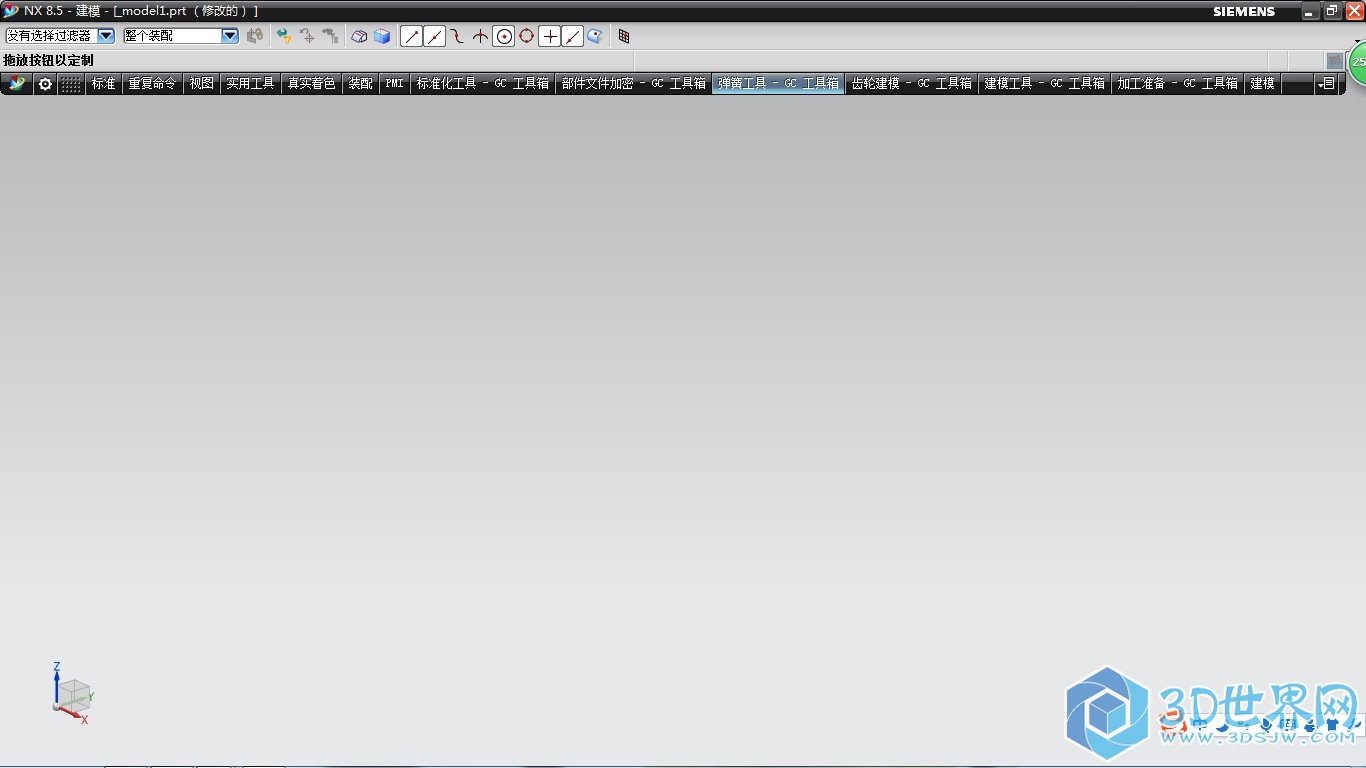1366x768 pixels.
Task: Switch to the PMI tab
Action: 395,84
